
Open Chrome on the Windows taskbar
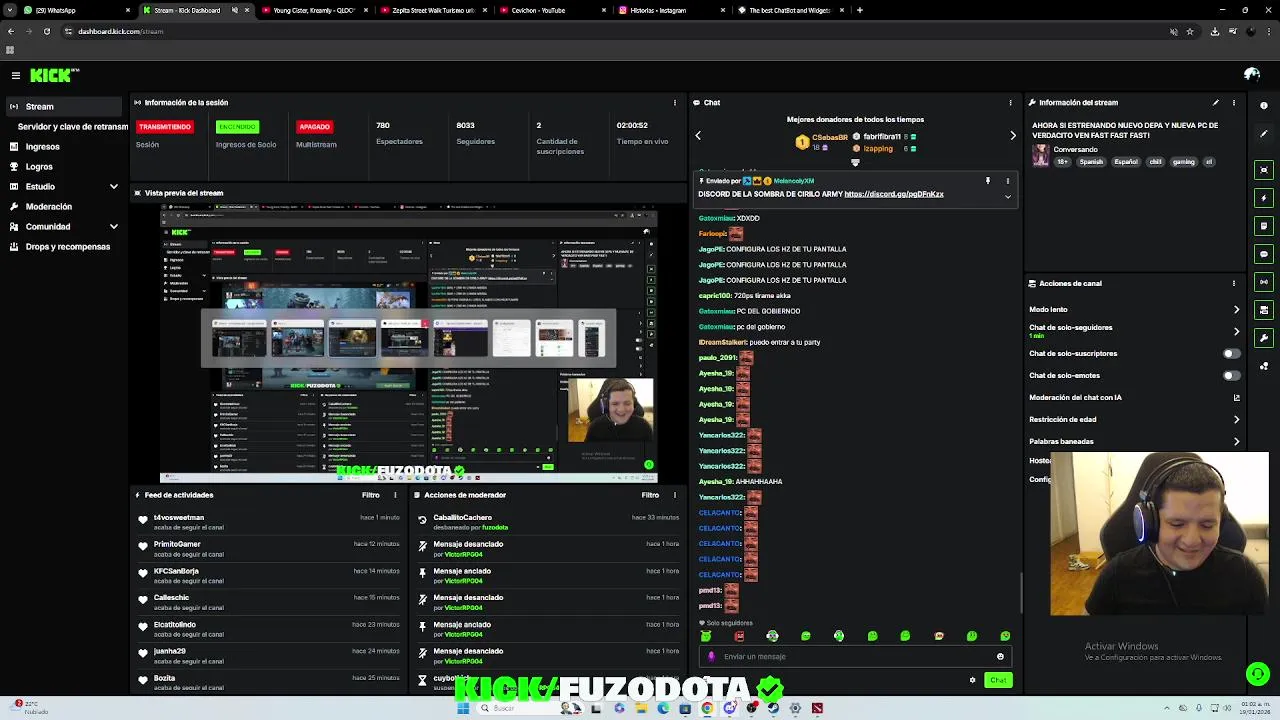(707, 708)
